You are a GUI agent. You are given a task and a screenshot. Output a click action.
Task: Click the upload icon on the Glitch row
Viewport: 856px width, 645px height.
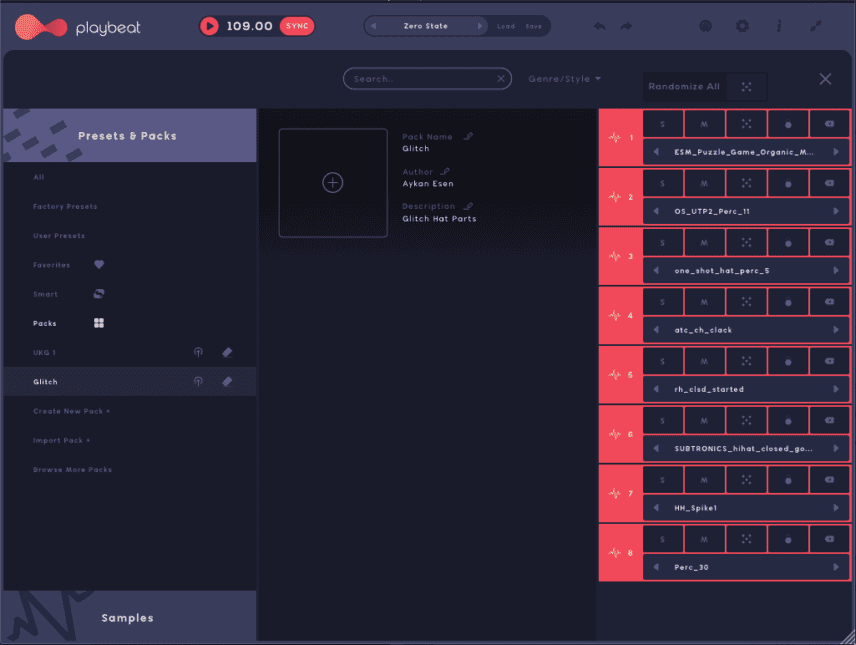point(198,382)
